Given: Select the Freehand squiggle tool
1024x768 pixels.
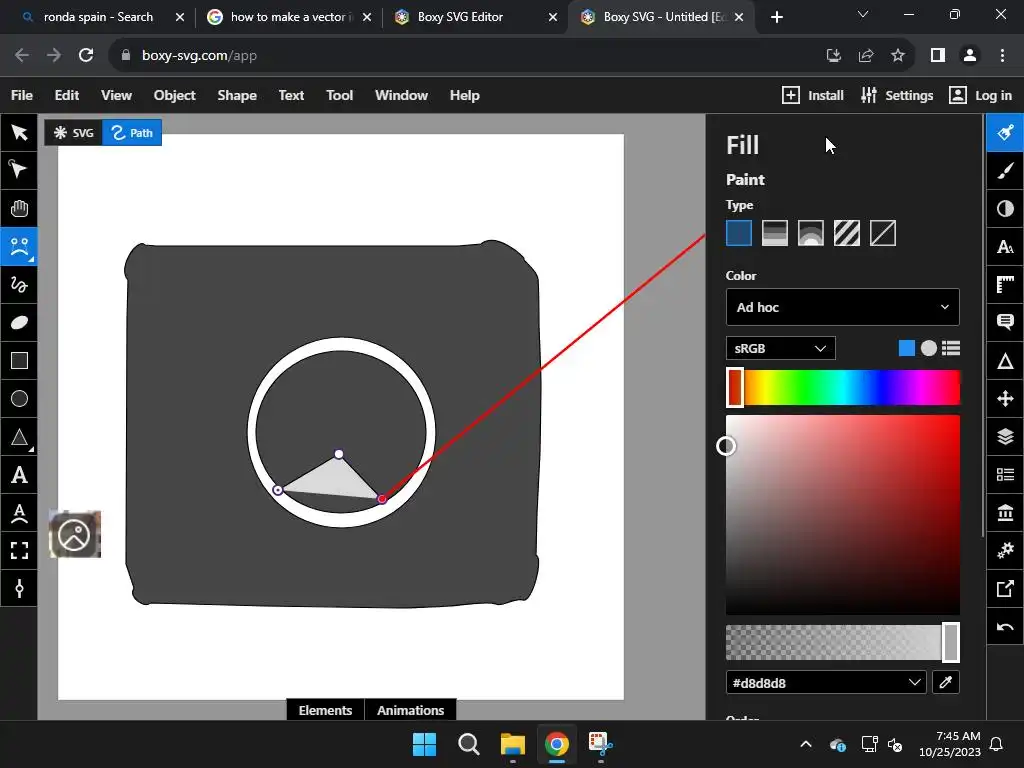Looking at the screenshot, I should pyautogui.click(x=19, y=285).
